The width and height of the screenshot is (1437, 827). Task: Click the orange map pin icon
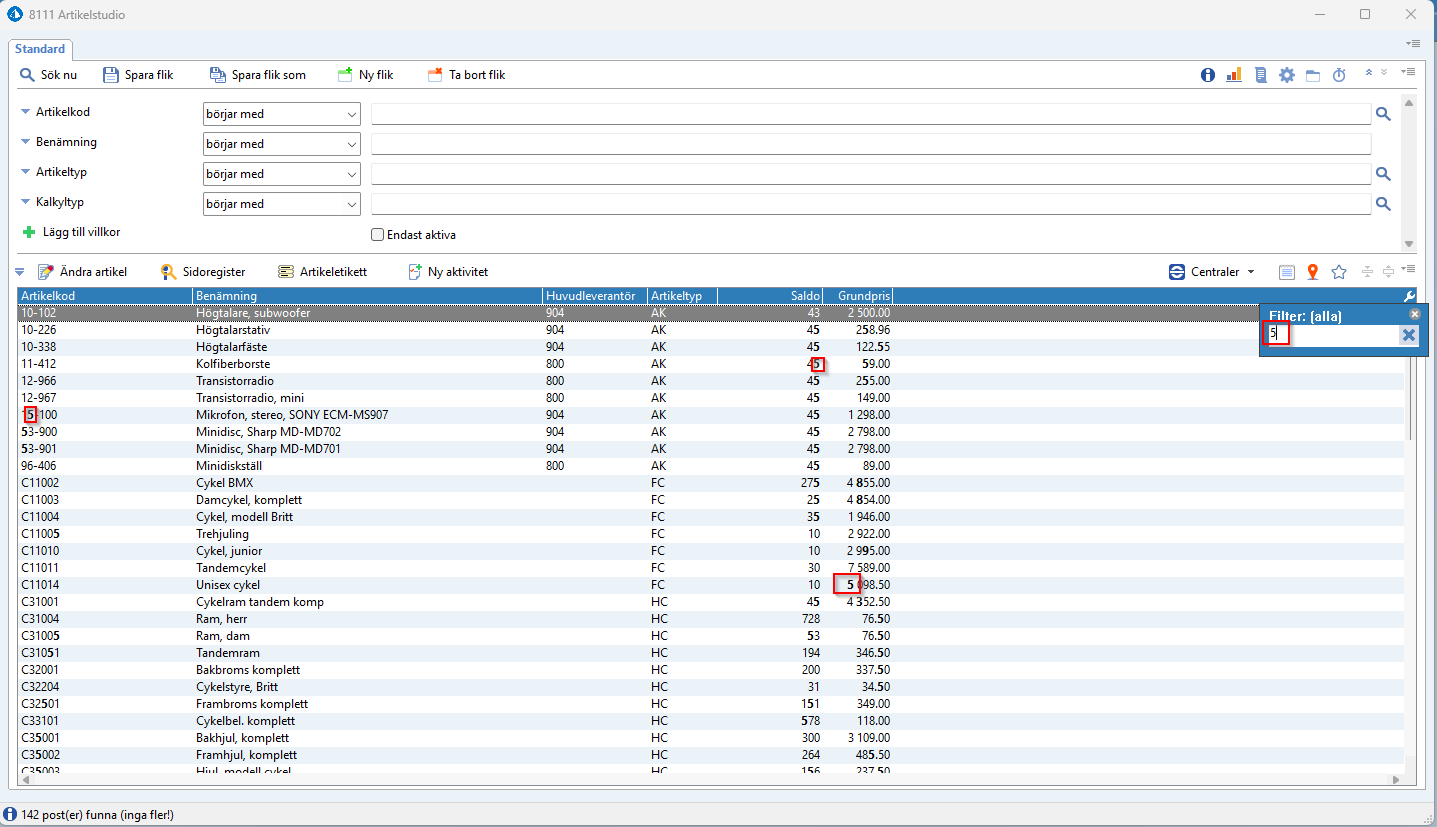point(1313,272)
